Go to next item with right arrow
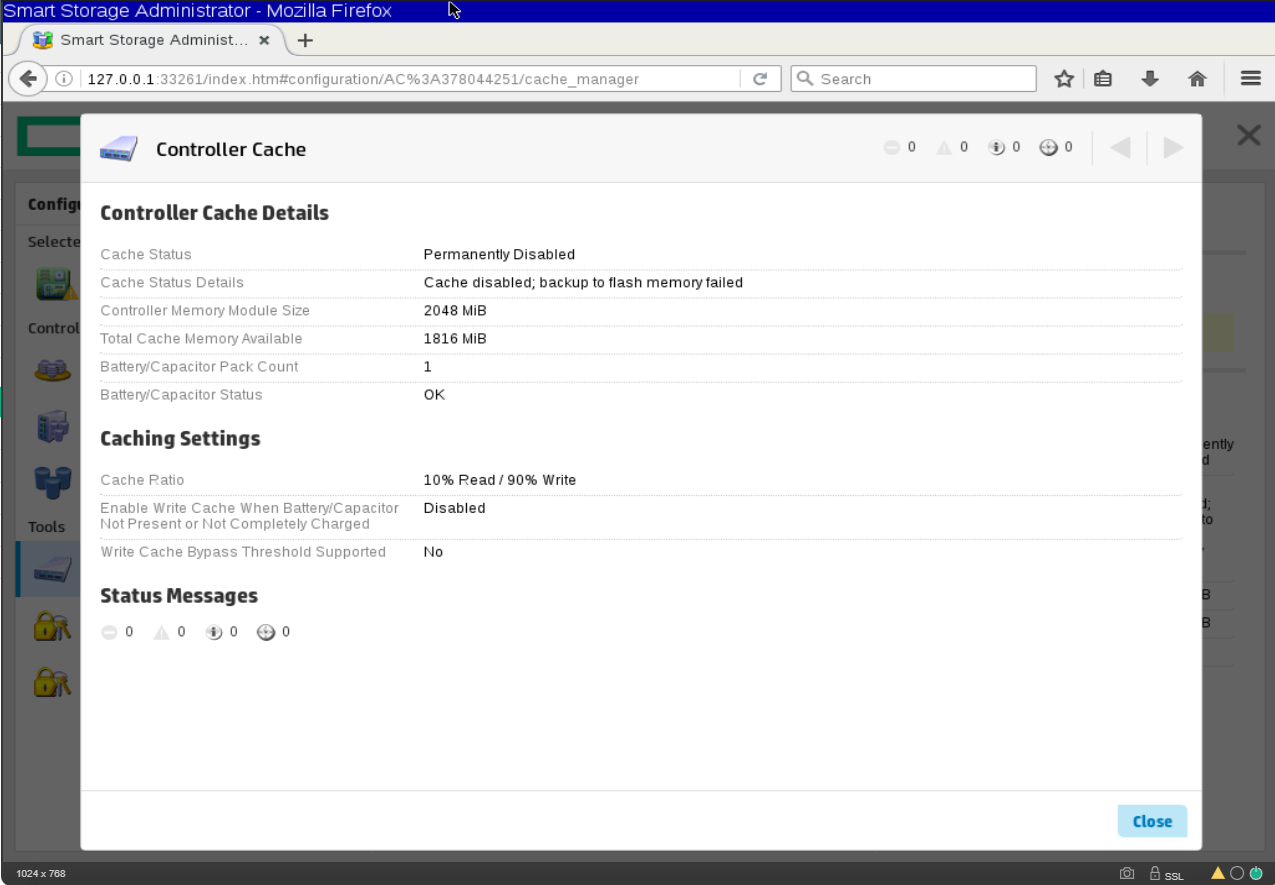 [x=1173, y=148]
